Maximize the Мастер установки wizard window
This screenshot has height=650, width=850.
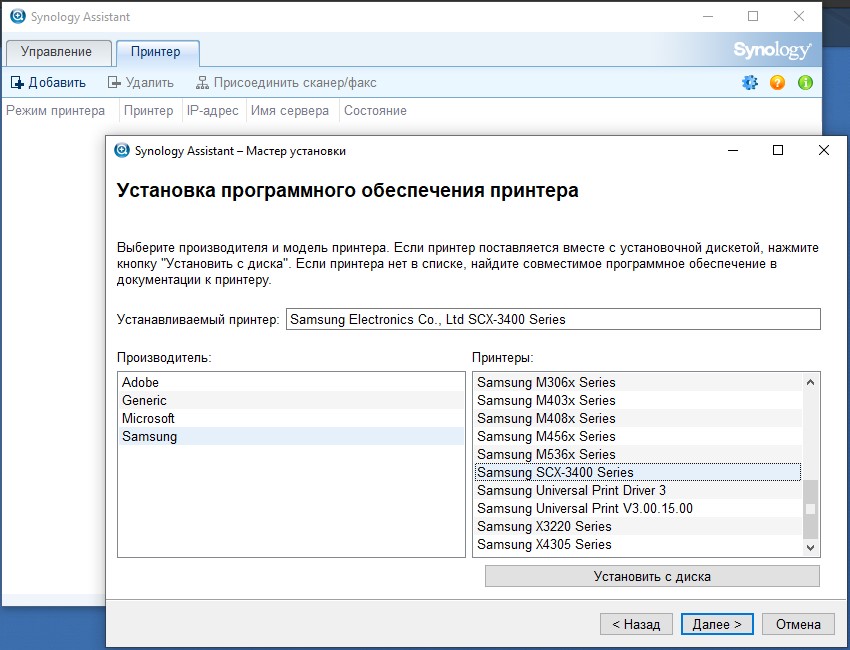(778, 150)
